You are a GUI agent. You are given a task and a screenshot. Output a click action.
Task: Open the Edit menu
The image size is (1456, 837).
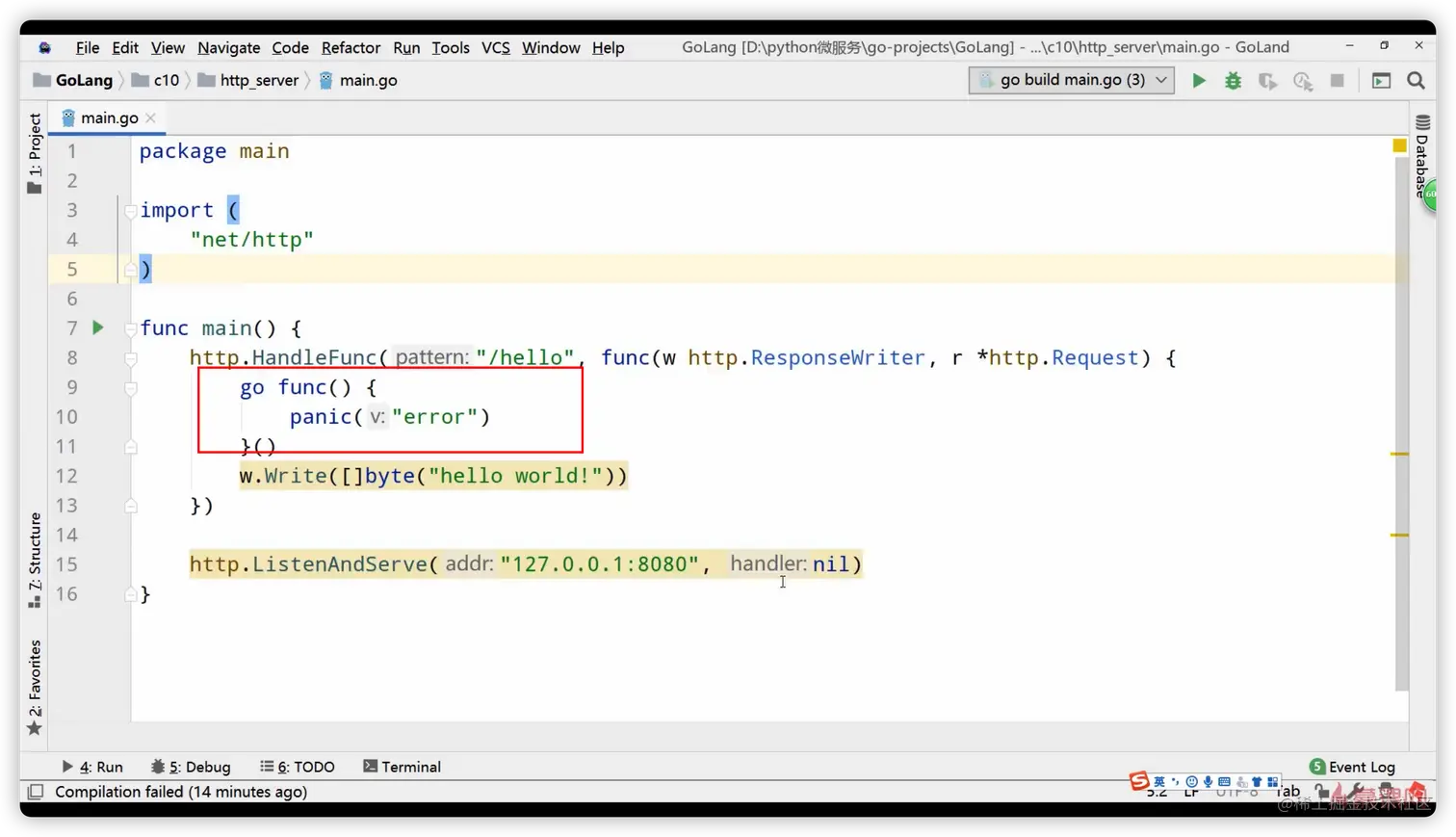point(125,47)
